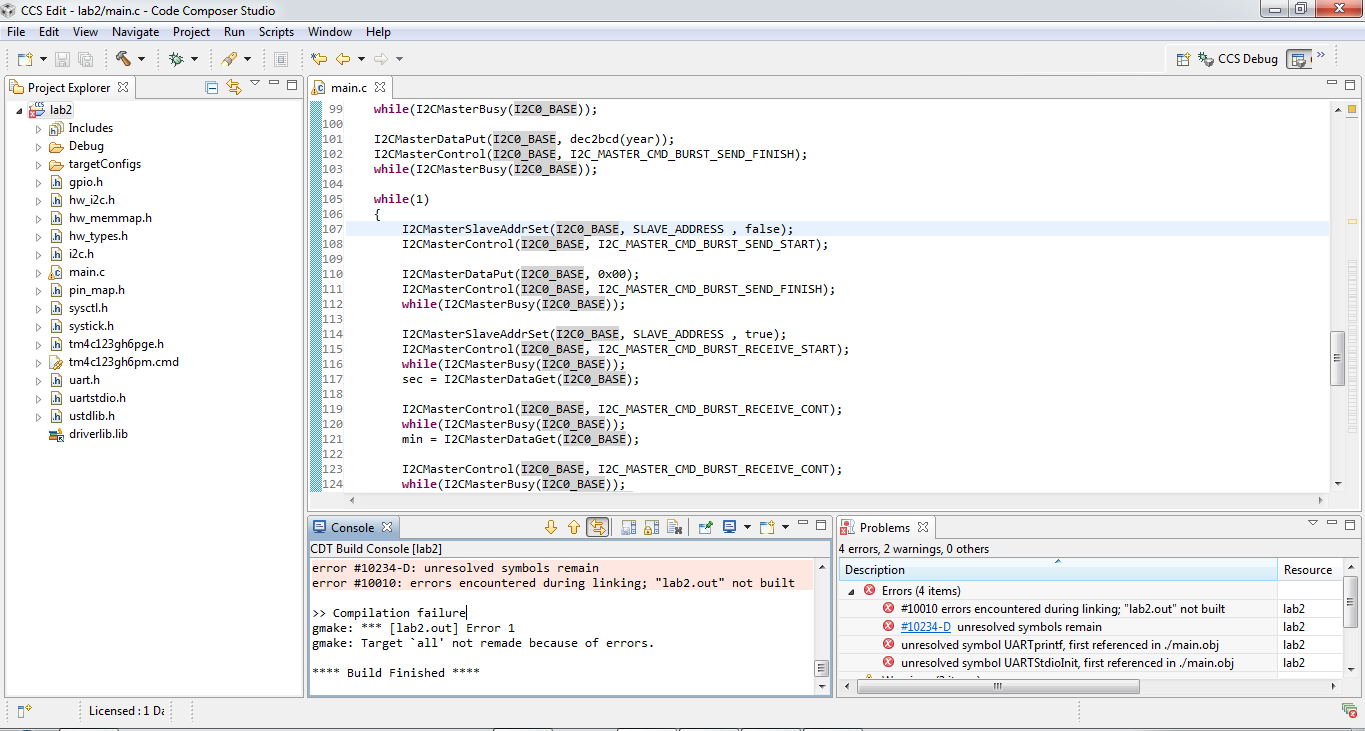1365x731 pixels.
Task: Open the Open Console dropdown arrow
Action: [786, 527]
